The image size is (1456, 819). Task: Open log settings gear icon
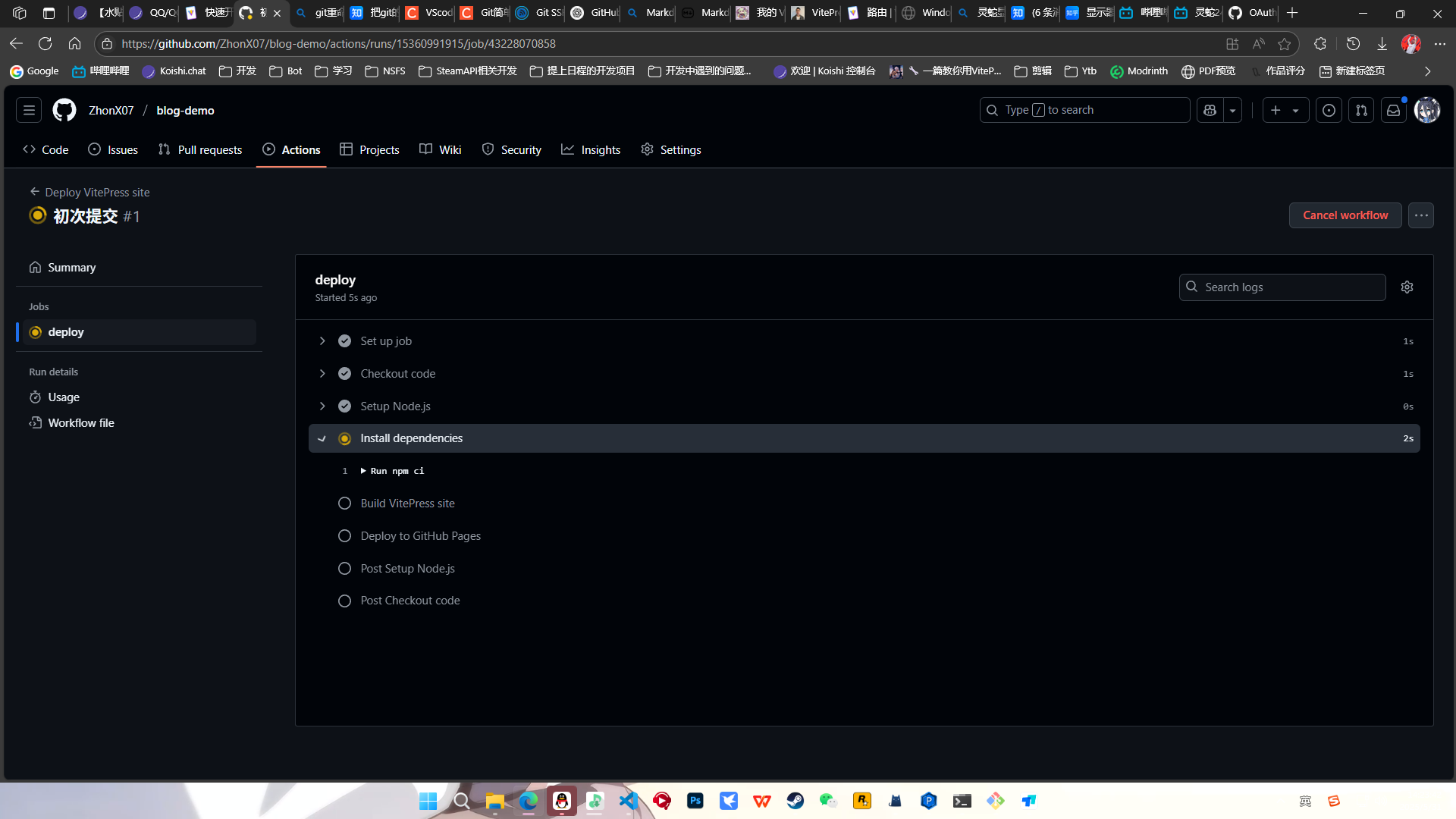point(1407,287)
